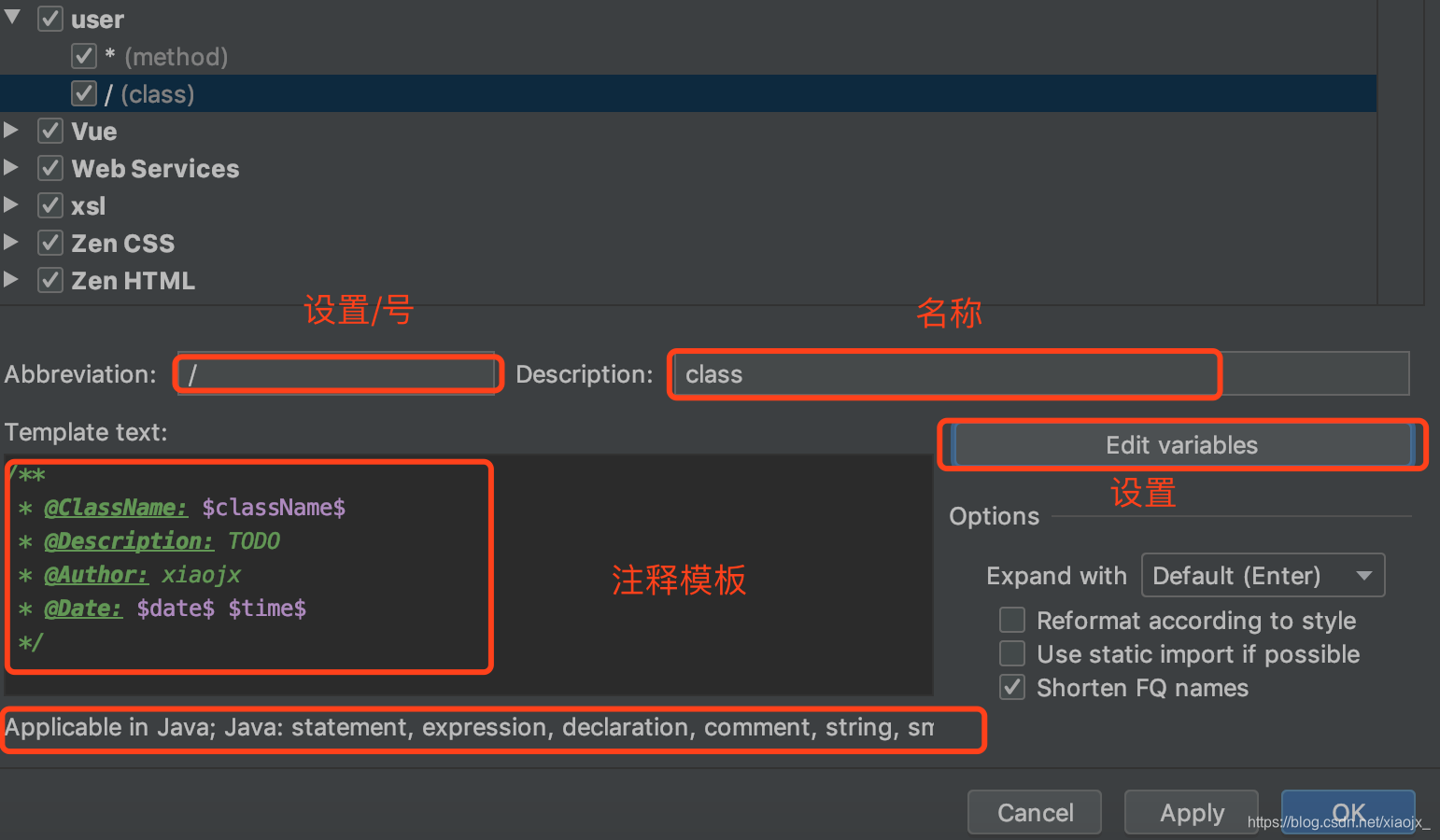Click the Description field containing class
Screen dimensions: 1440x840
tap(1041, 374)
